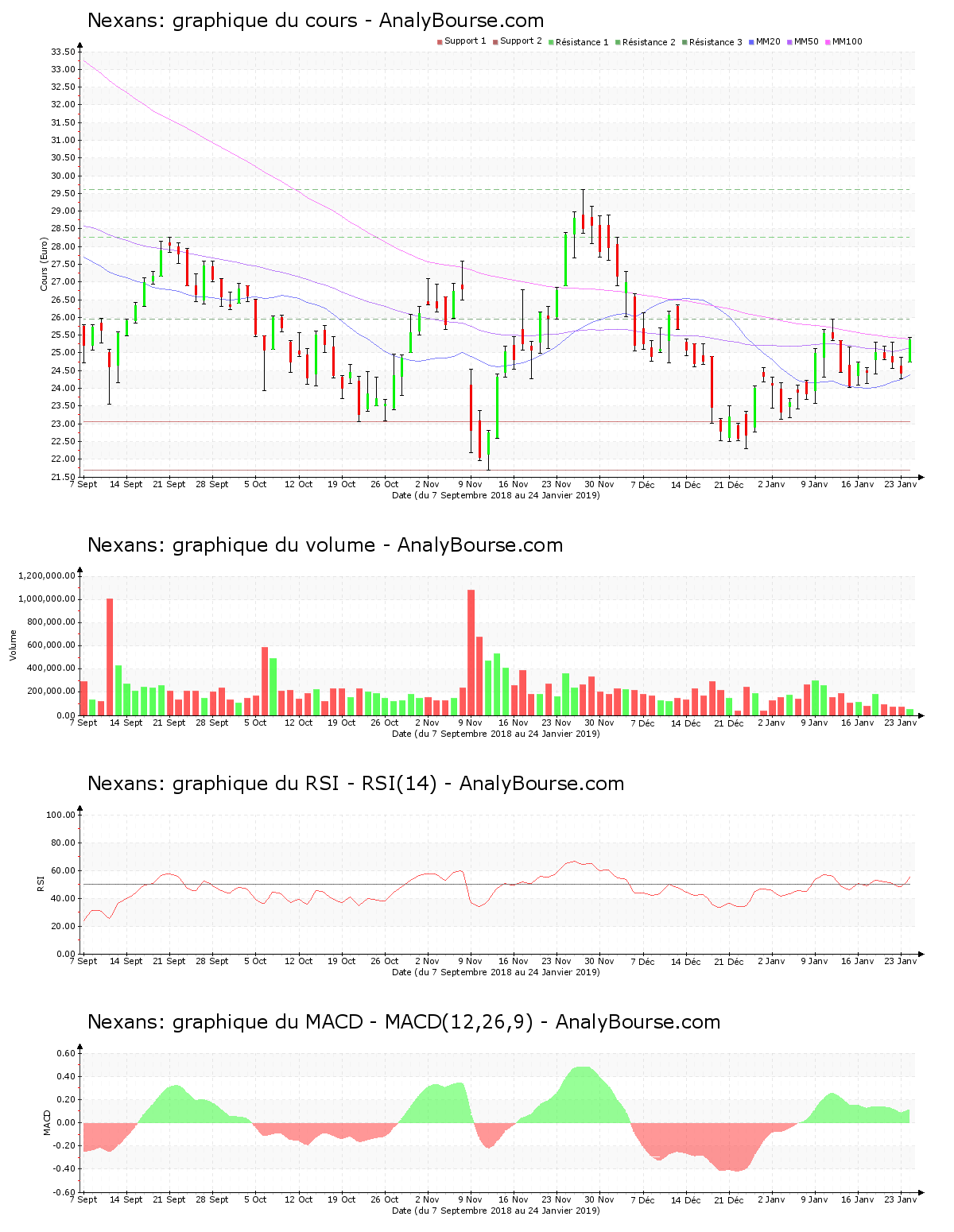This screenshot has height=1232, width=954.
Task: Click the date range caption under RSI chart
Action: [496, 972]
